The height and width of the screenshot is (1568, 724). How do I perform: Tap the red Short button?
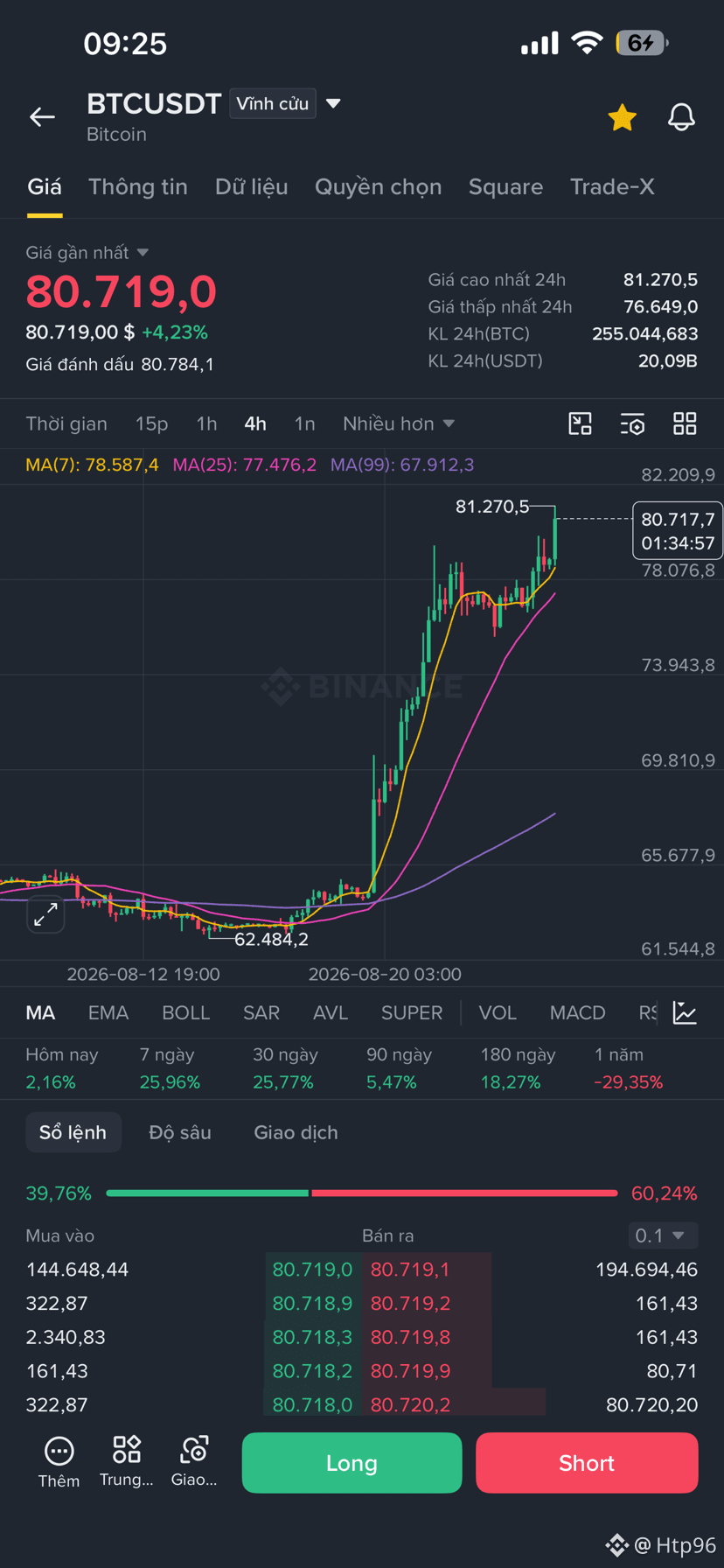pos(587,1463)
